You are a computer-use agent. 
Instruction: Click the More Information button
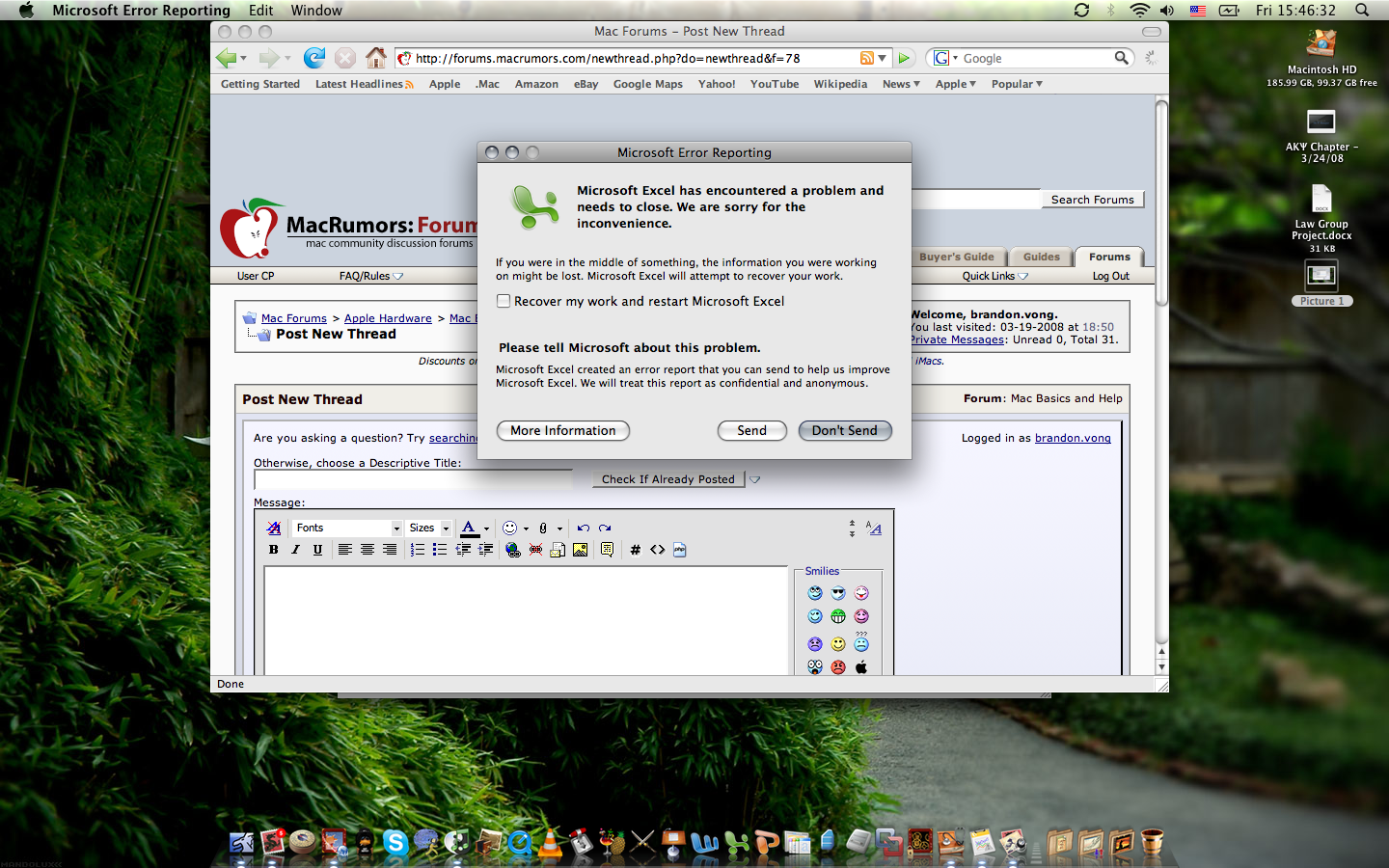[x=563, y=431]
